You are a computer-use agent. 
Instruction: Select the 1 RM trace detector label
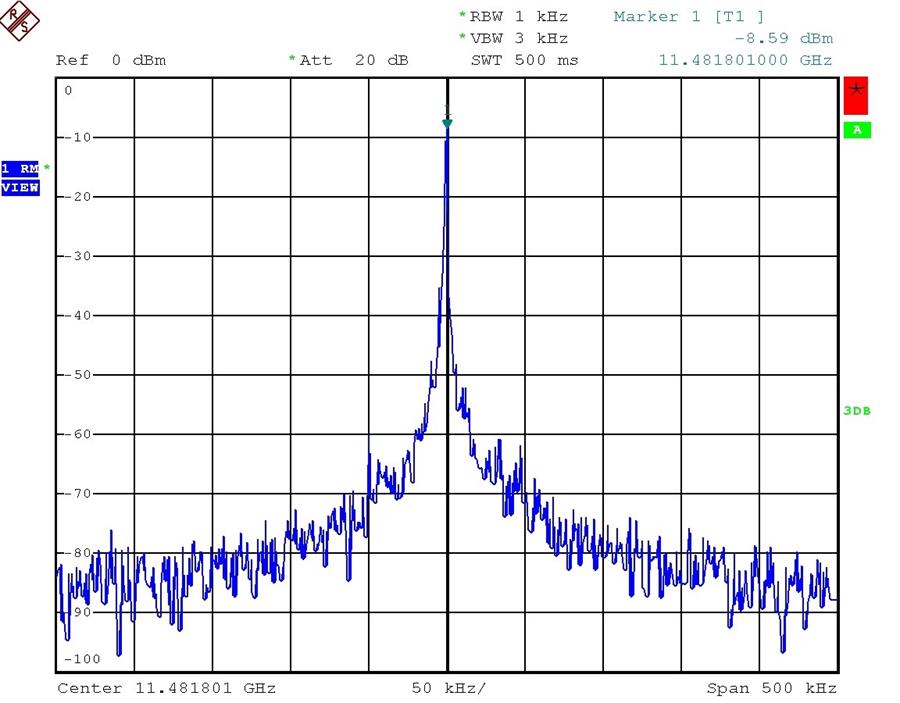click(20, 168)
